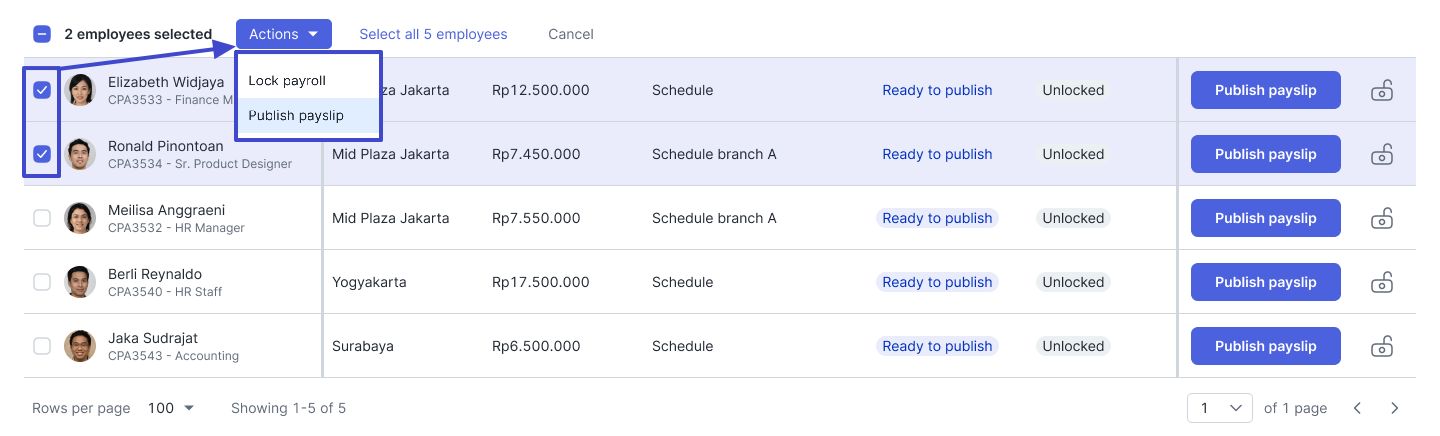Image resolution: width=1440 pixels, height=436 pixels.
Task: Click the unlock icon for Elizabeth Widjaya
Action: [x=1382, y=91]
